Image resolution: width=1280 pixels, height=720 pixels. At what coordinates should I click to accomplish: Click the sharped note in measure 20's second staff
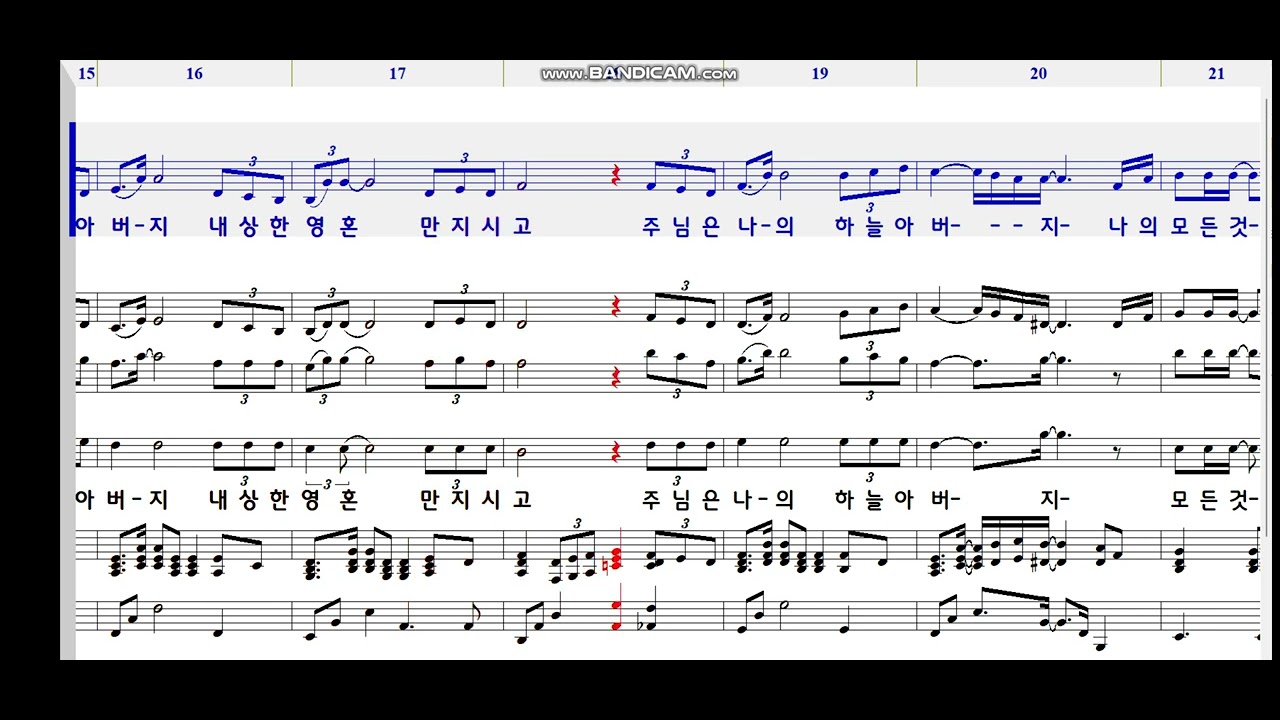point(1045,323)
